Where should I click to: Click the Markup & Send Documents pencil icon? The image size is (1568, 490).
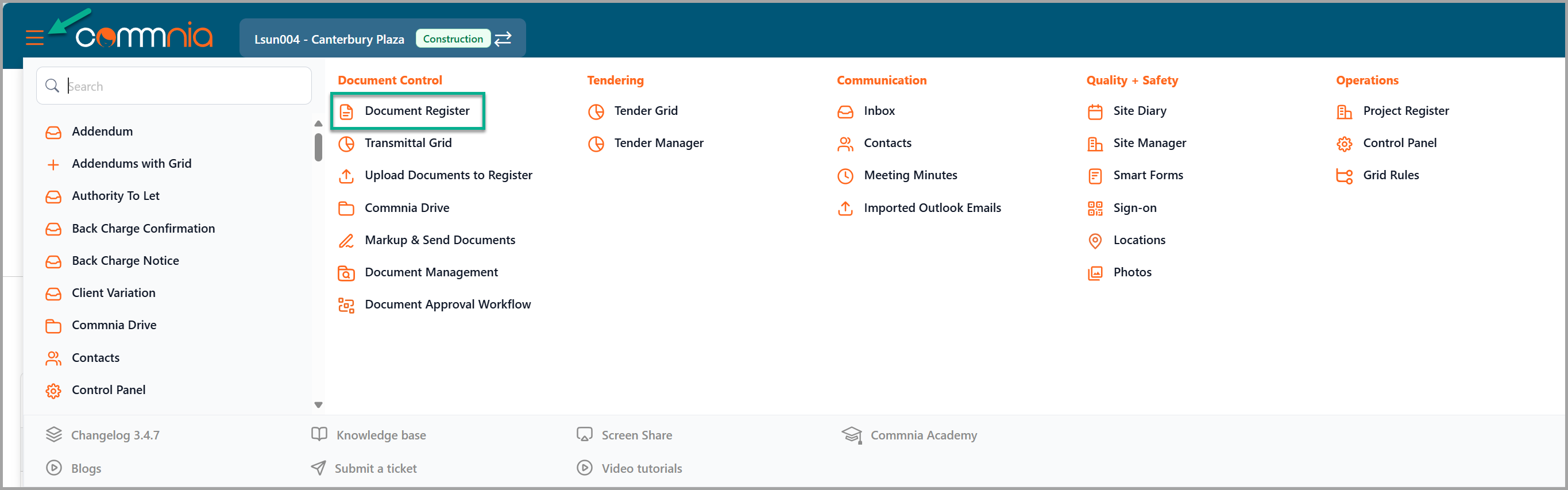tap(346, 241)
